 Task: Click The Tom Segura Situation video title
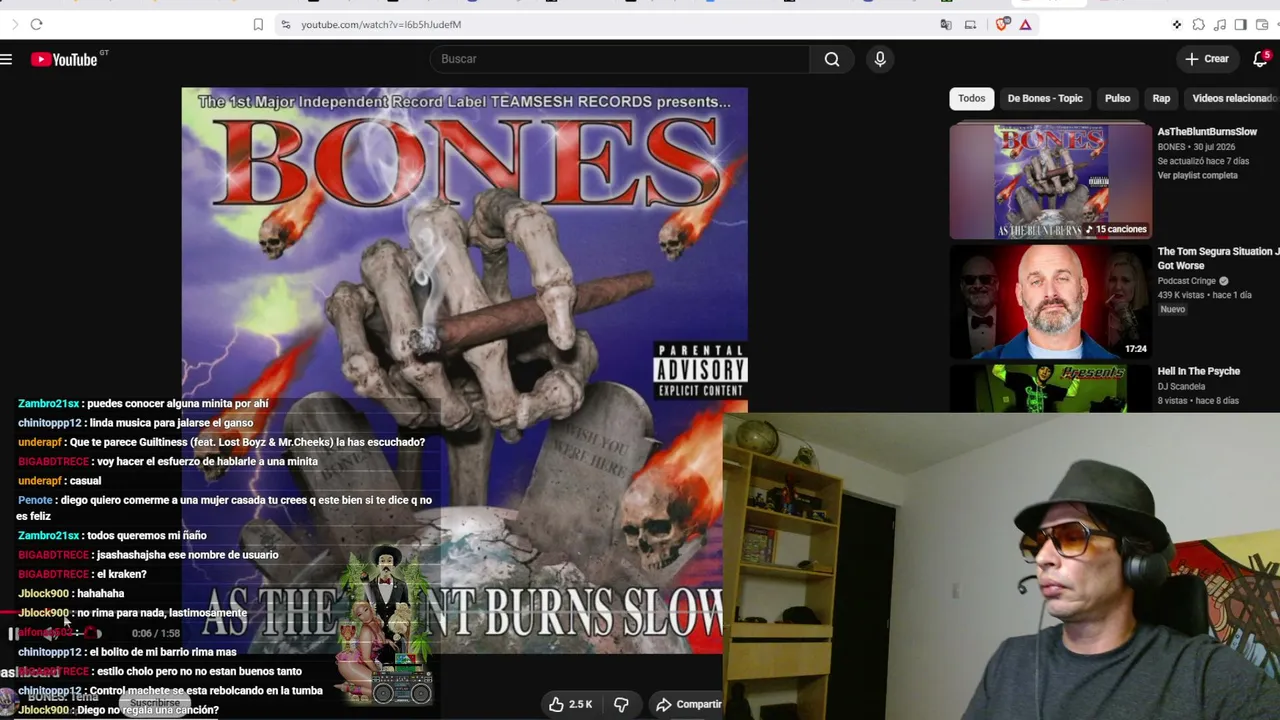coord(1218,259)
